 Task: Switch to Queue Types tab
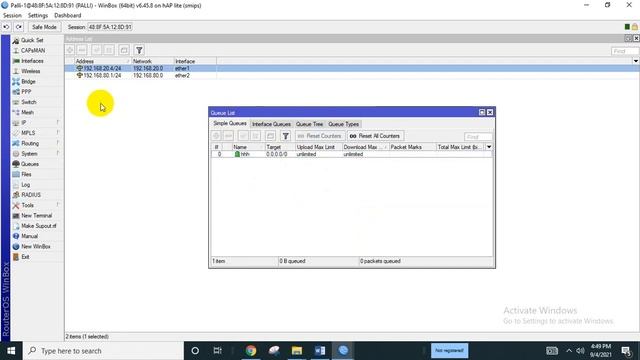pyautogui.click(x=343, y=124)
